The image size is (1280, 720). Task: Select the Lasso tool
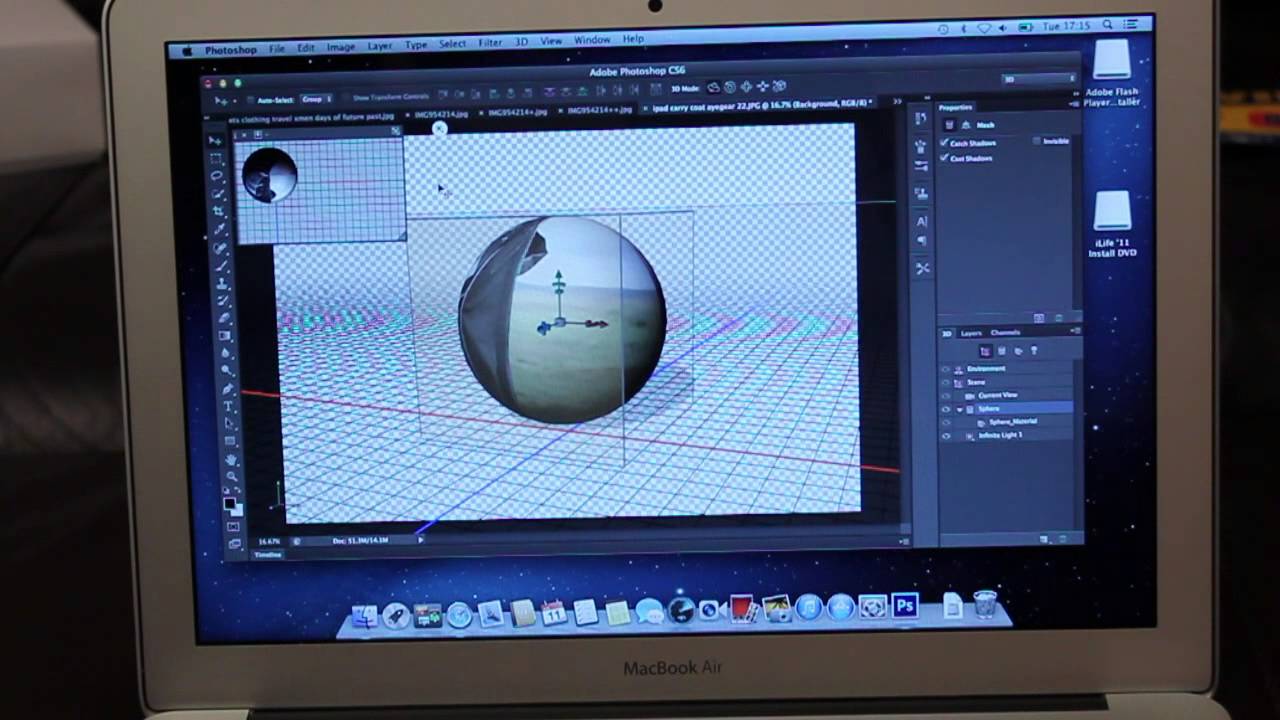click(x=217, y=176)
